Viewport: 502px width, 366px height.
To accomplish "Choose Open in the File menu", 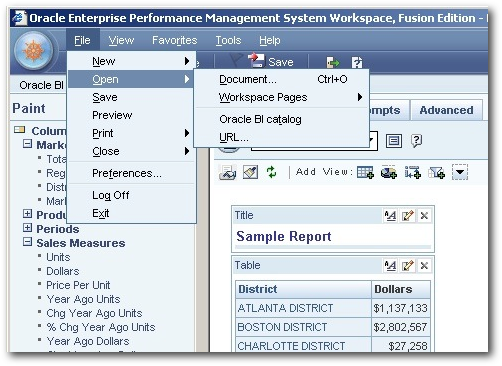I will [130, 79].
